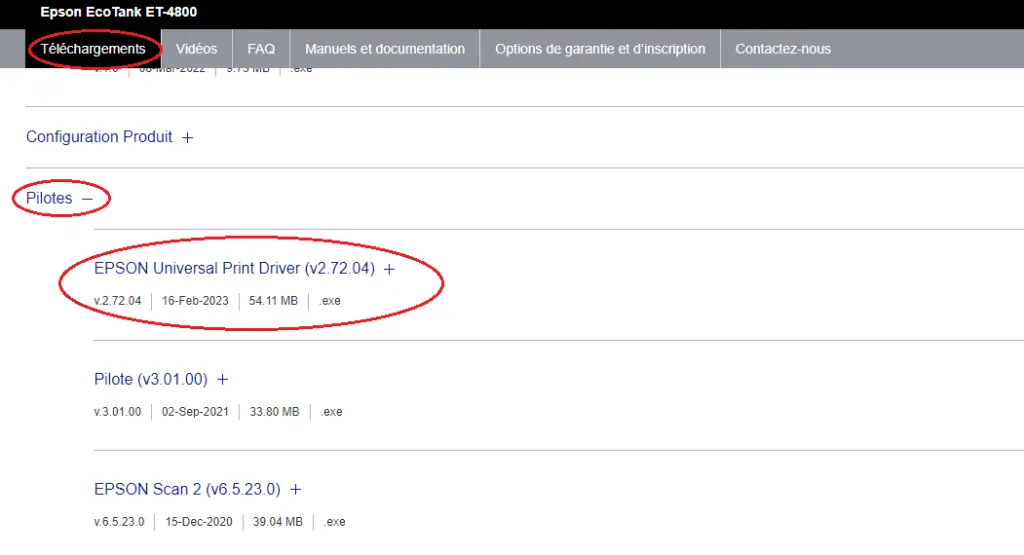Click the Pilotes section heading
This screenshot has width=1024, height=555.
[x=49, y=198]
